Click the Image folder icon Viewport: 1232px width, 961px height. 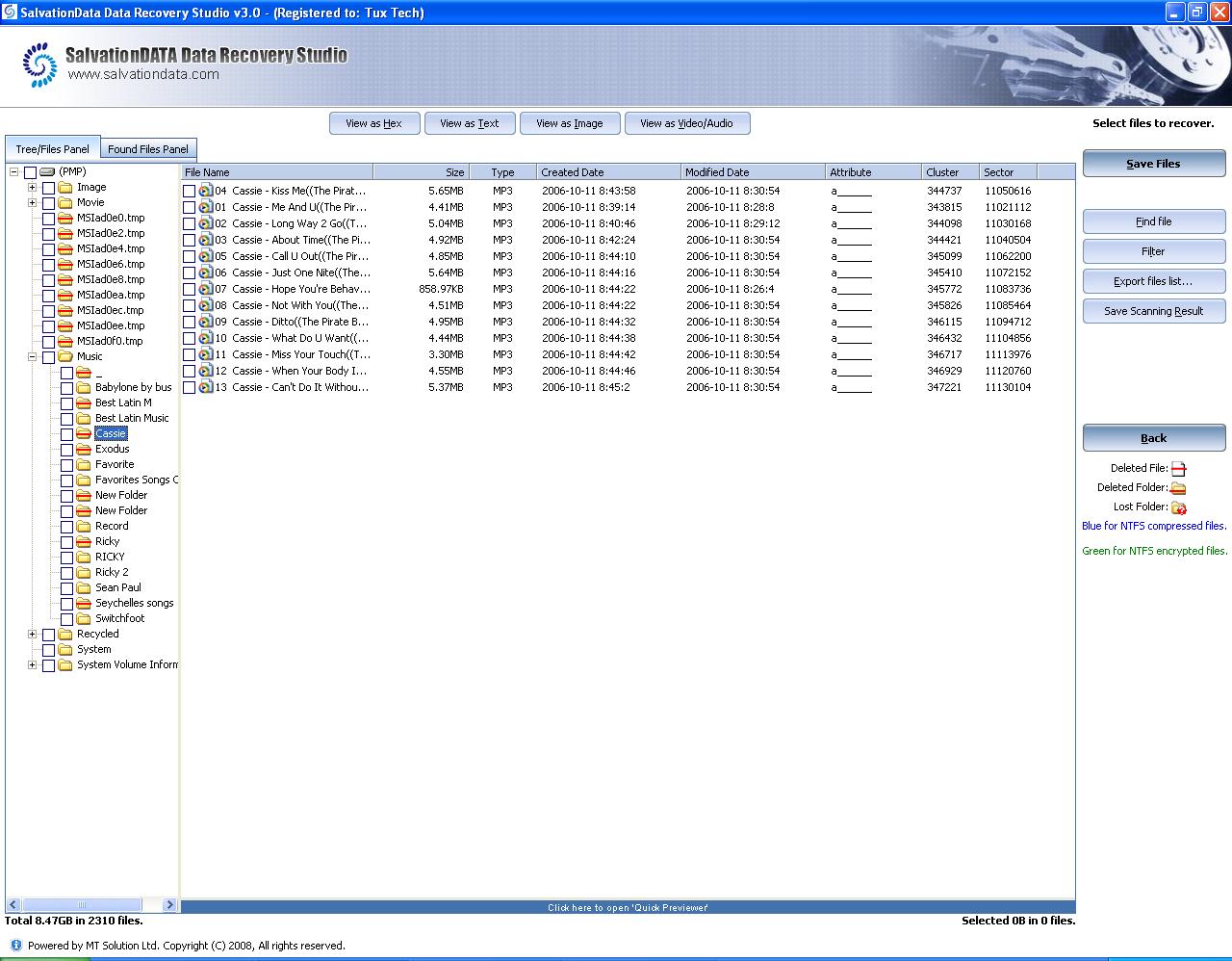65,188
